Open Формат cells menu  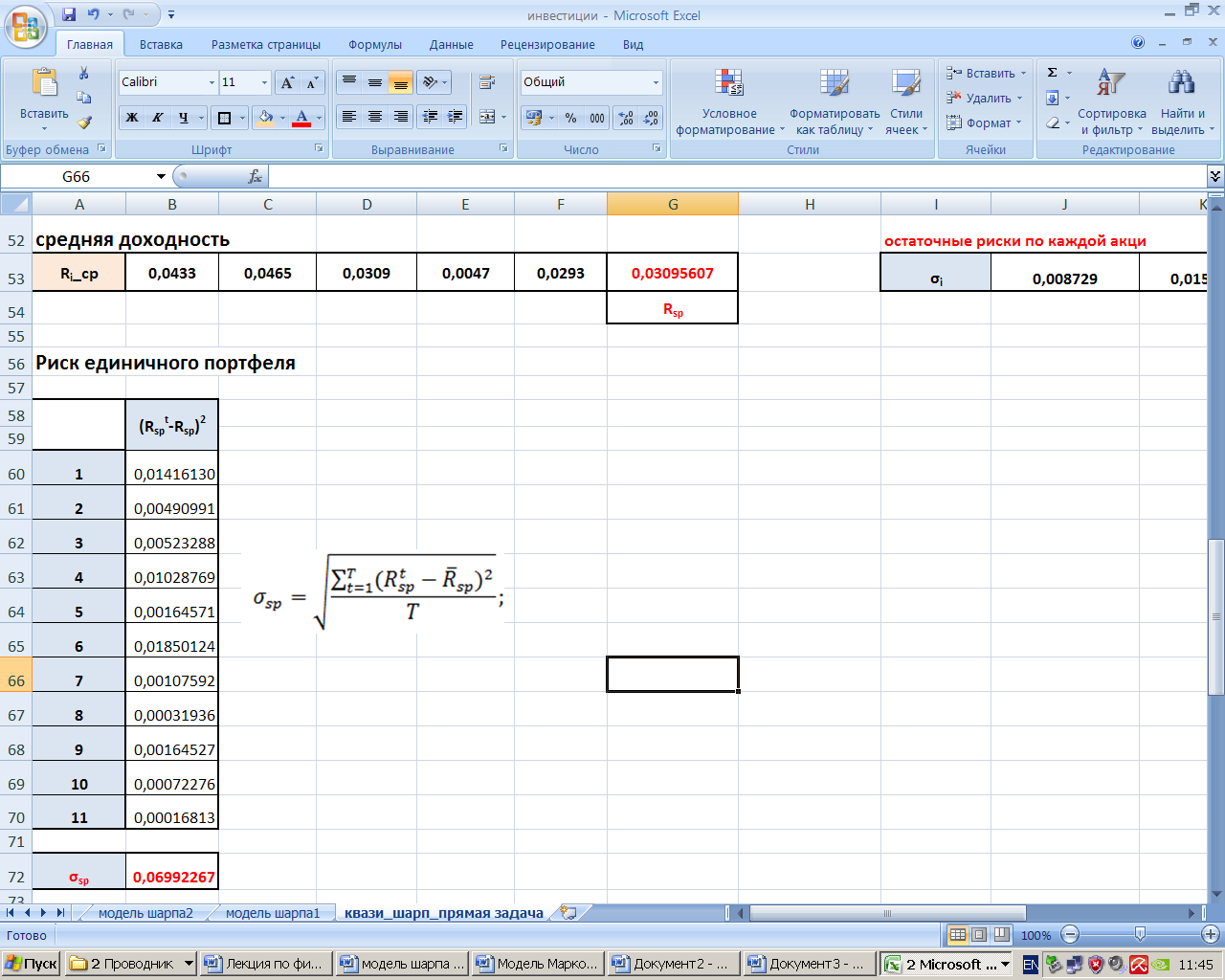point(983,122)
